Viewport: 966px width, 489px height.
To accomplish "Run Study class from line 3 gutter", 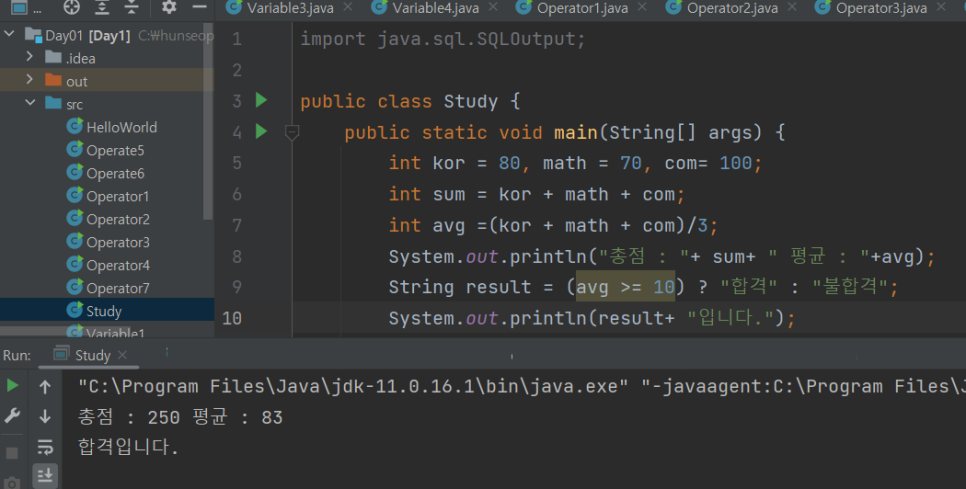I will pos(261,100).
